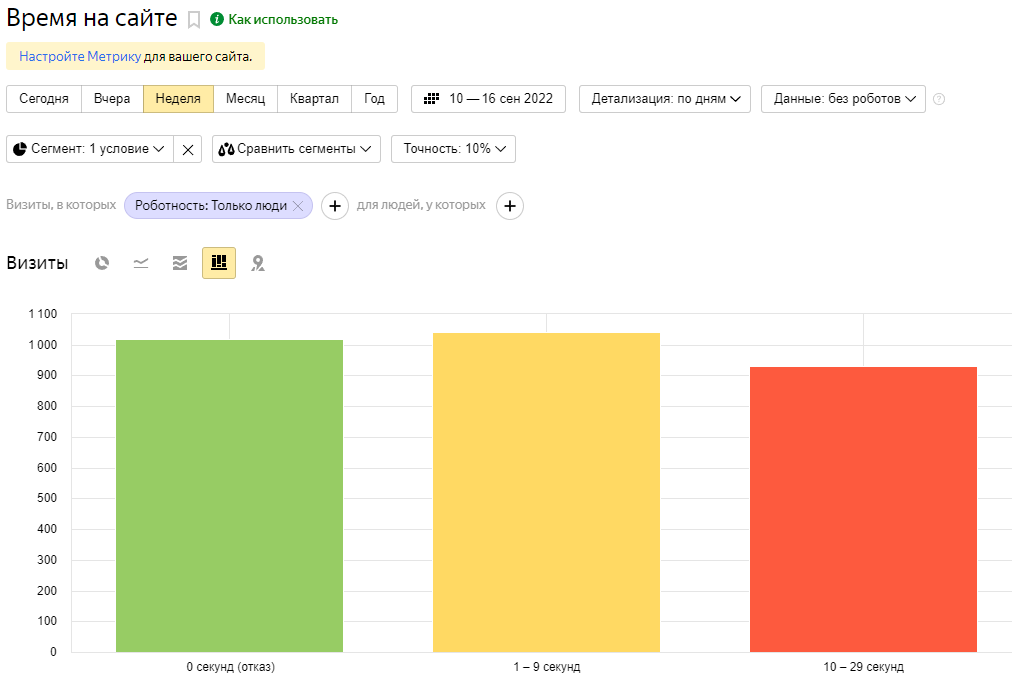
Task: Switch to map chart view
Action: (258, 263)
